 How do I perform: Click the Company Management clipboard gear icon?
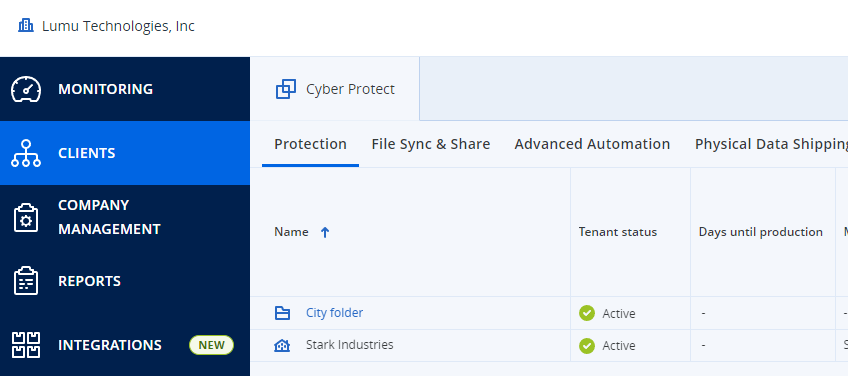point(26,217)
